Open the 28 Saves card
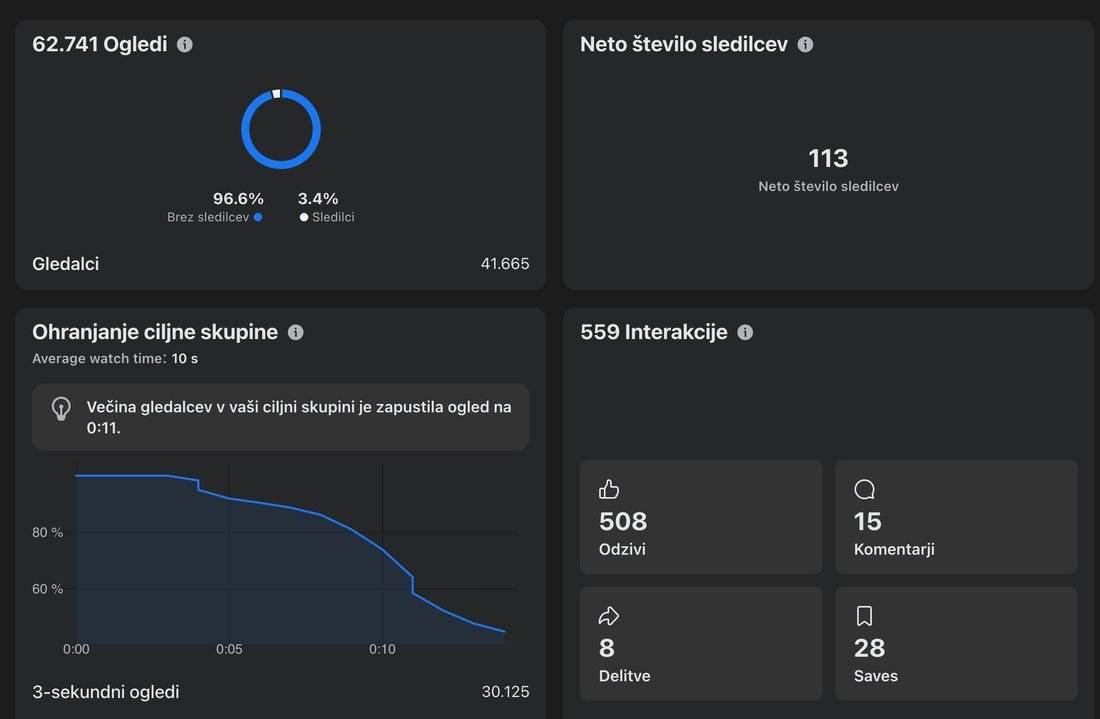The height and width of the screenshot is (719, 1100). pyautogui.click(x=956, y=644)
